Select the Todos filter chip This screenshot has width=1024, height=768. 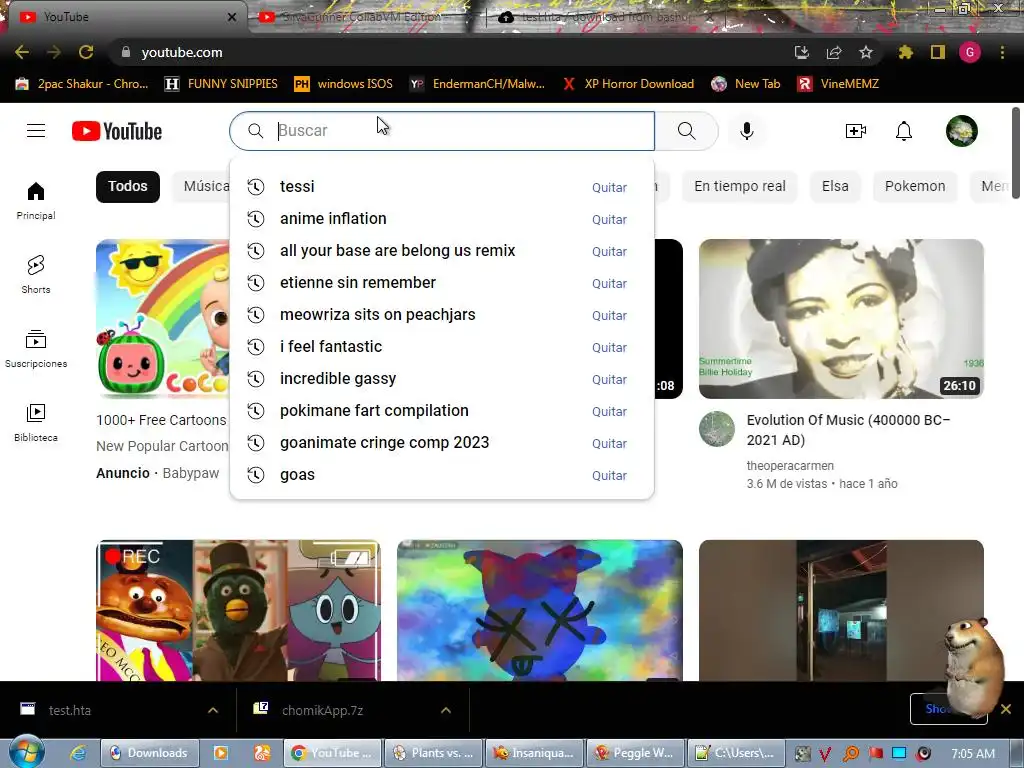128,186
